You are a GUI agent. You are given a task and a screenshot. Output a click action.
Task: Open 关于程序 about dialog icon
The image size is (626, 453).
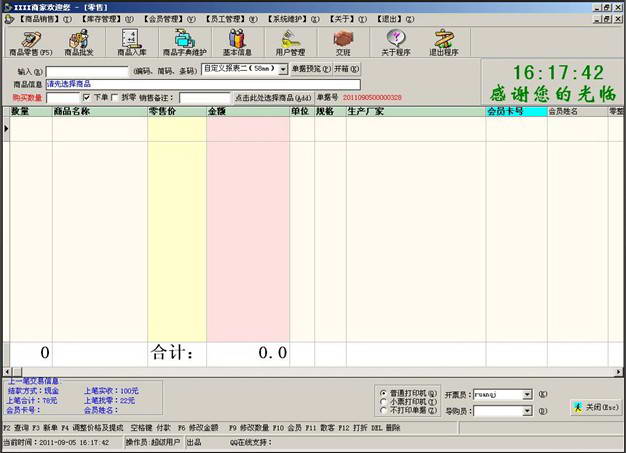(x=396, y=43)
